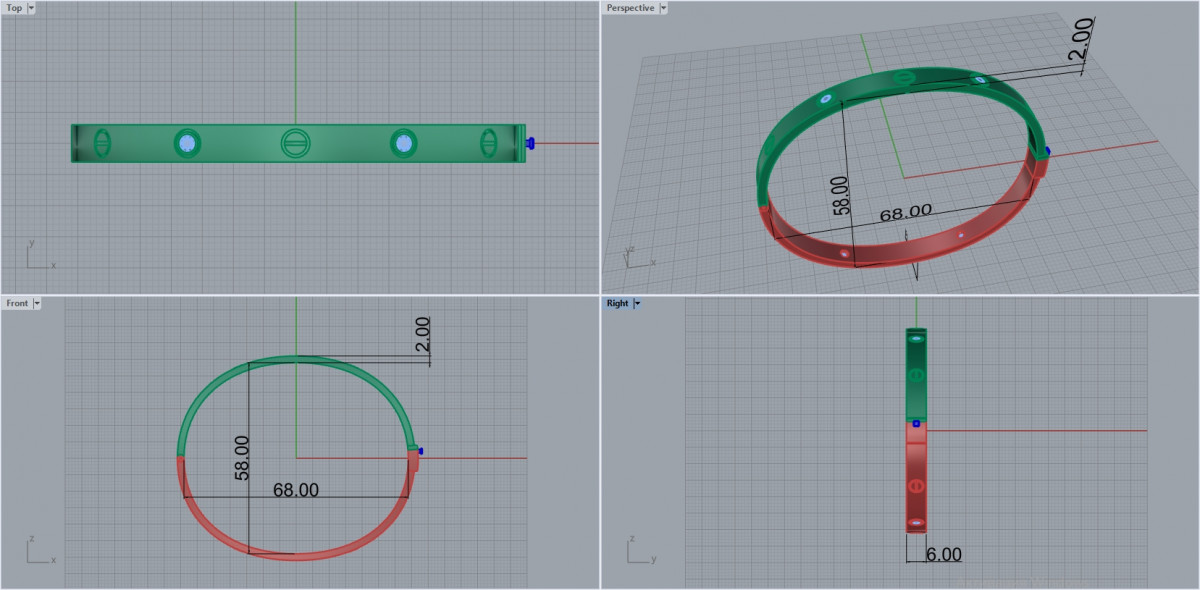Click the 2.00 dimension in Front view
The image size is (1200, 590).
(422, 333)
